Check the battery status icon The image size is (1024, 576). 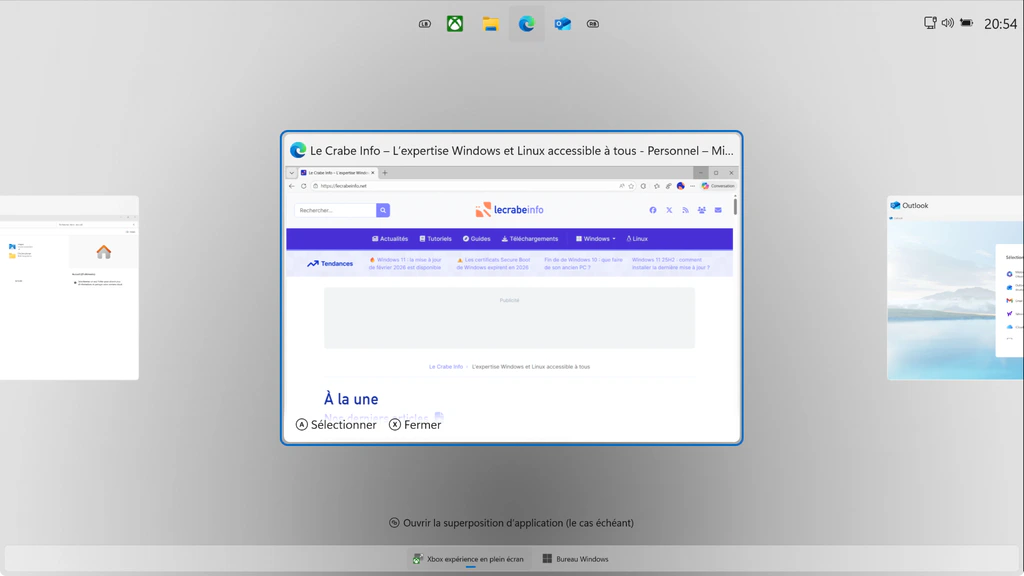pyautogui.click(x=966, y=23)
